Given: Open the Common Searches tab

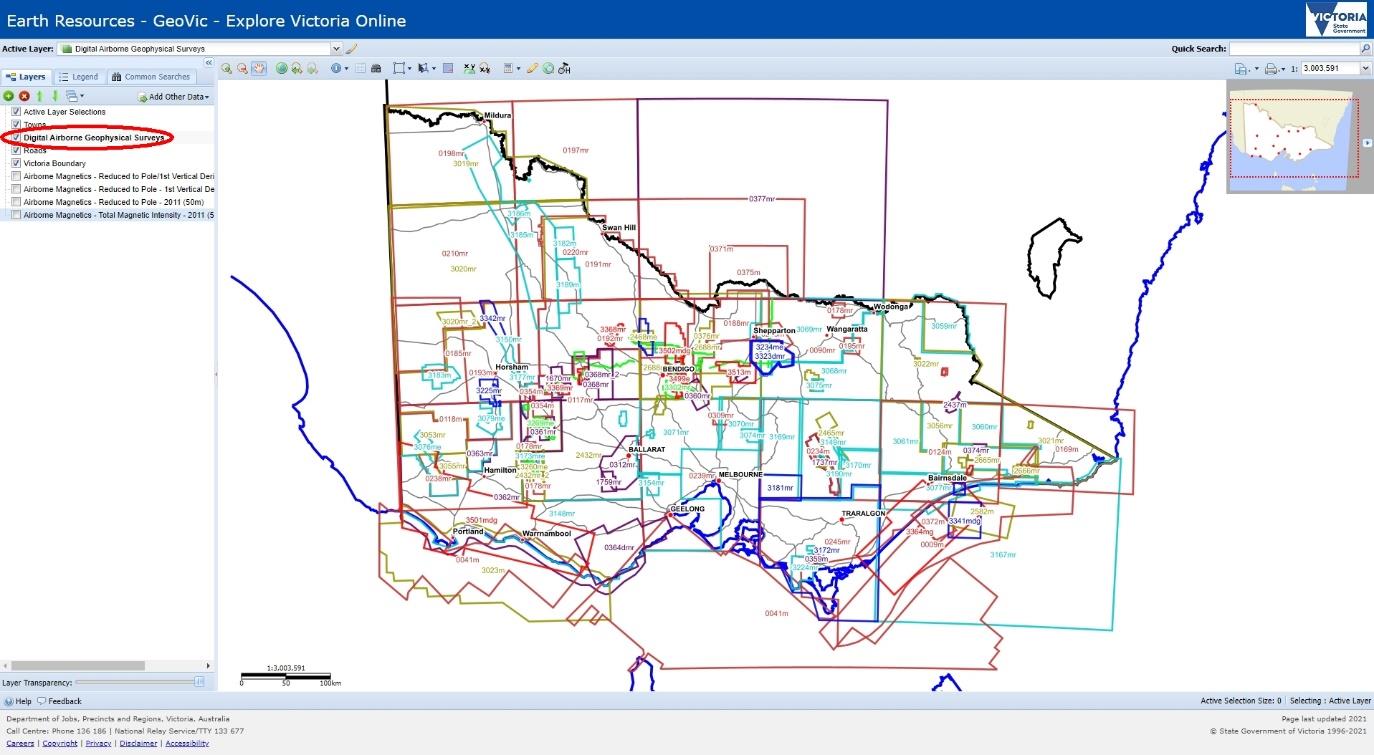Looking at the screenshot, I should click(x=151, y=77).
